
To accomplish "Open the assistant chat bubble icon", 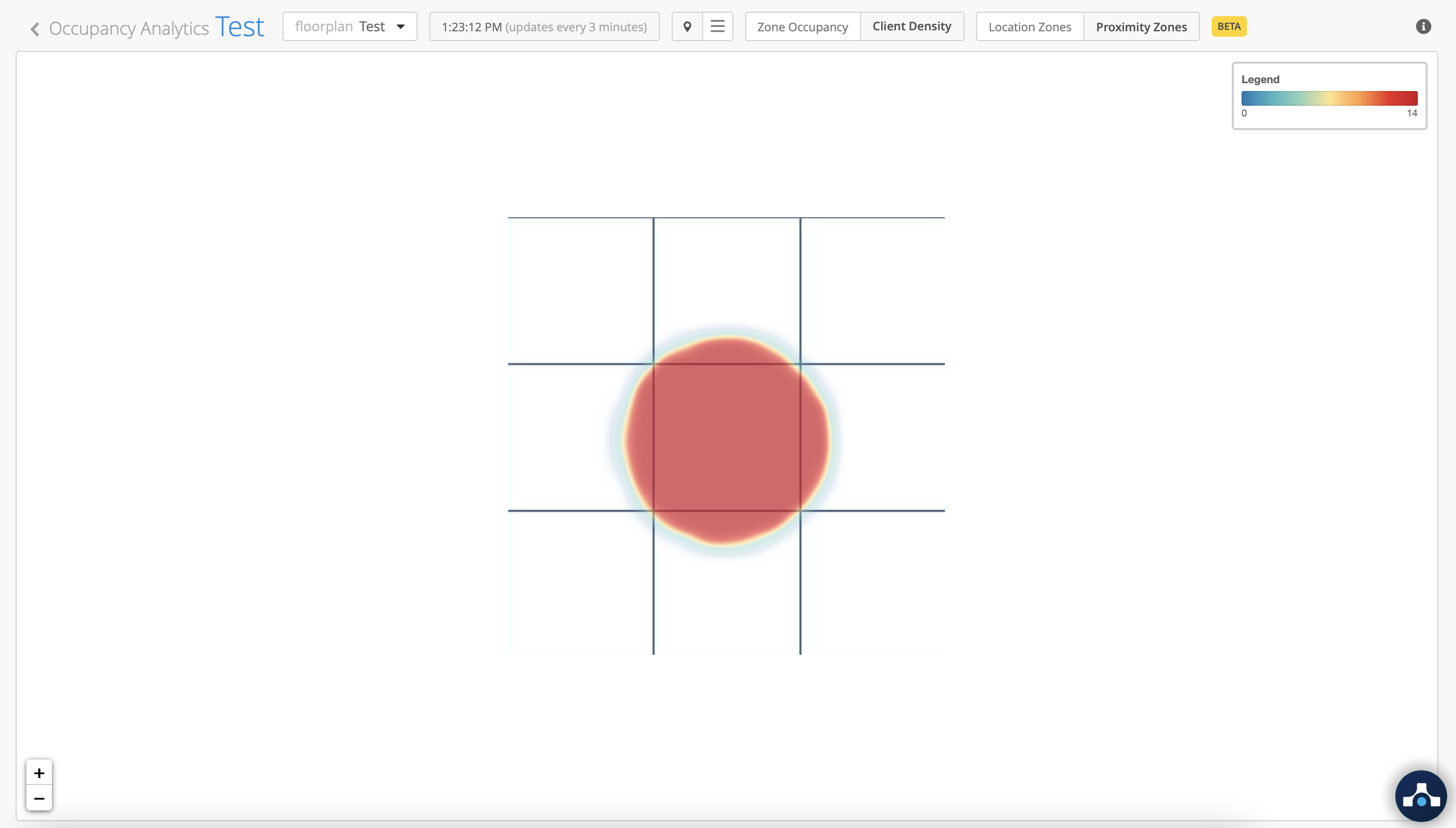I will [x=1421, y=796].
